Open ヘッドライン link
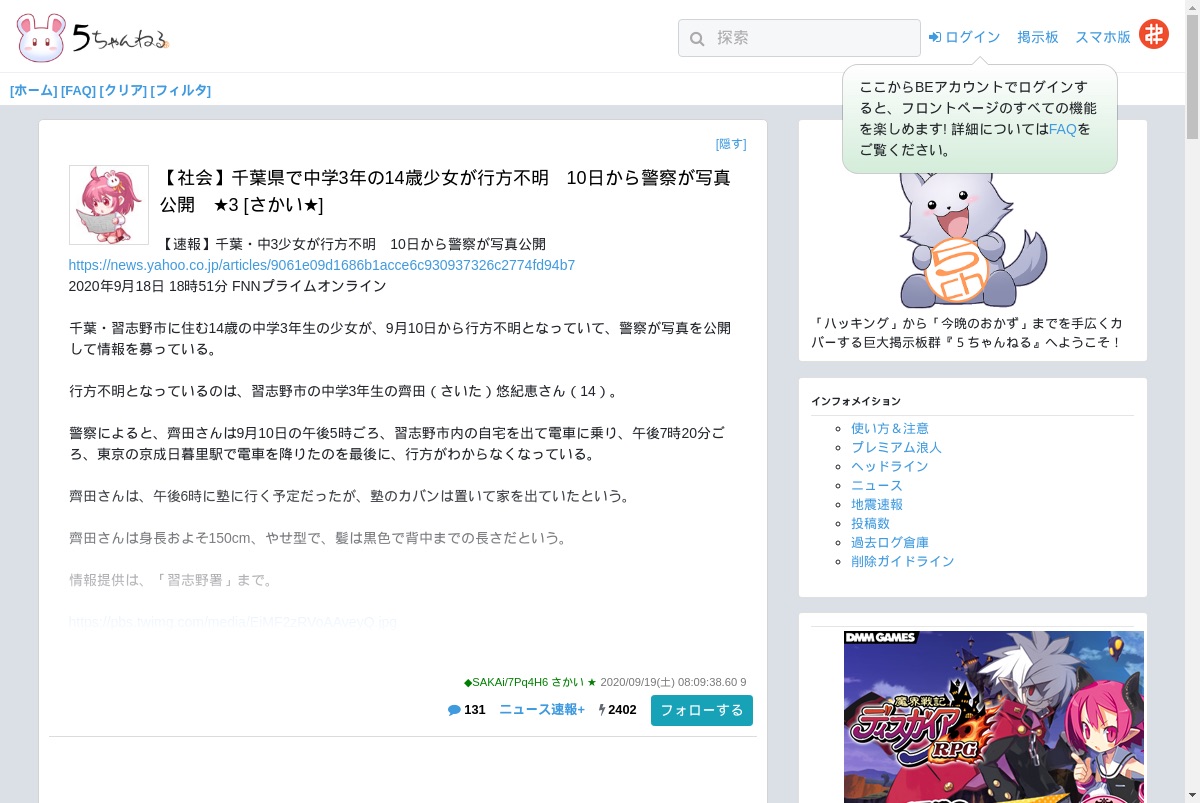The height and width of the screenshot is (803, 1200). click(x=890, y=466)
